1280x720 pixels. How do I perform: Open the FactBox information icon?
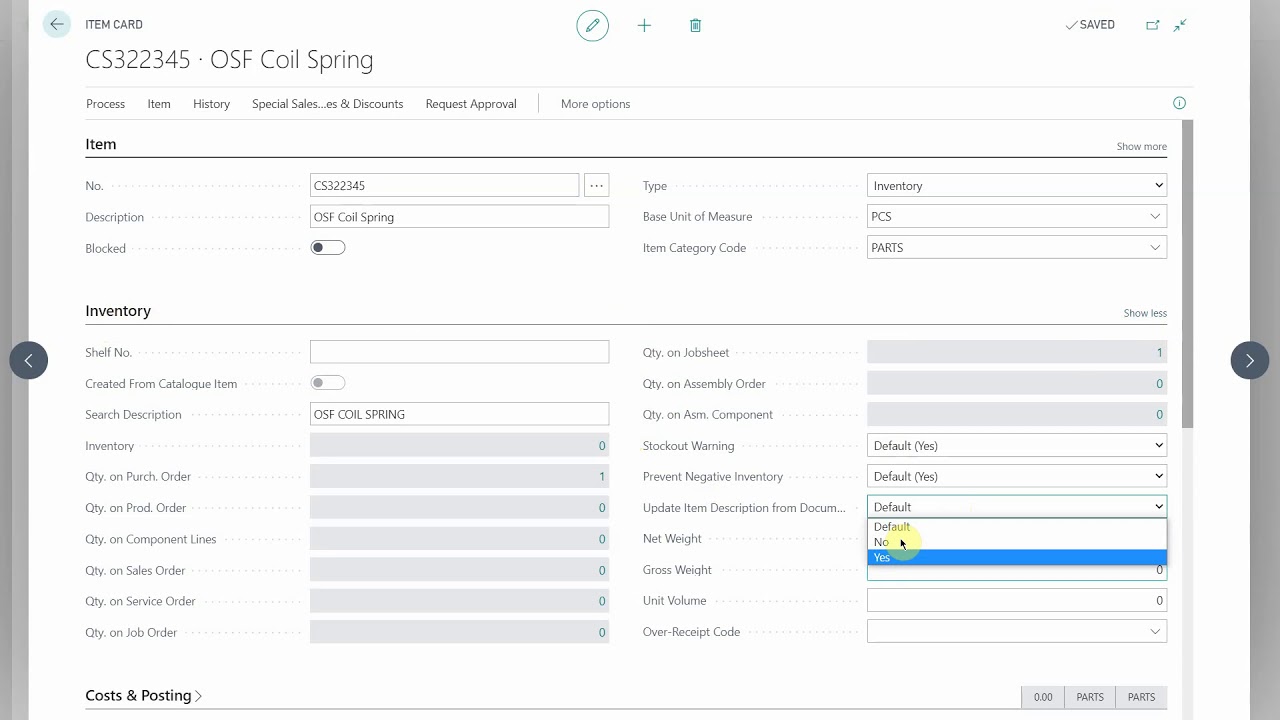1179,103
